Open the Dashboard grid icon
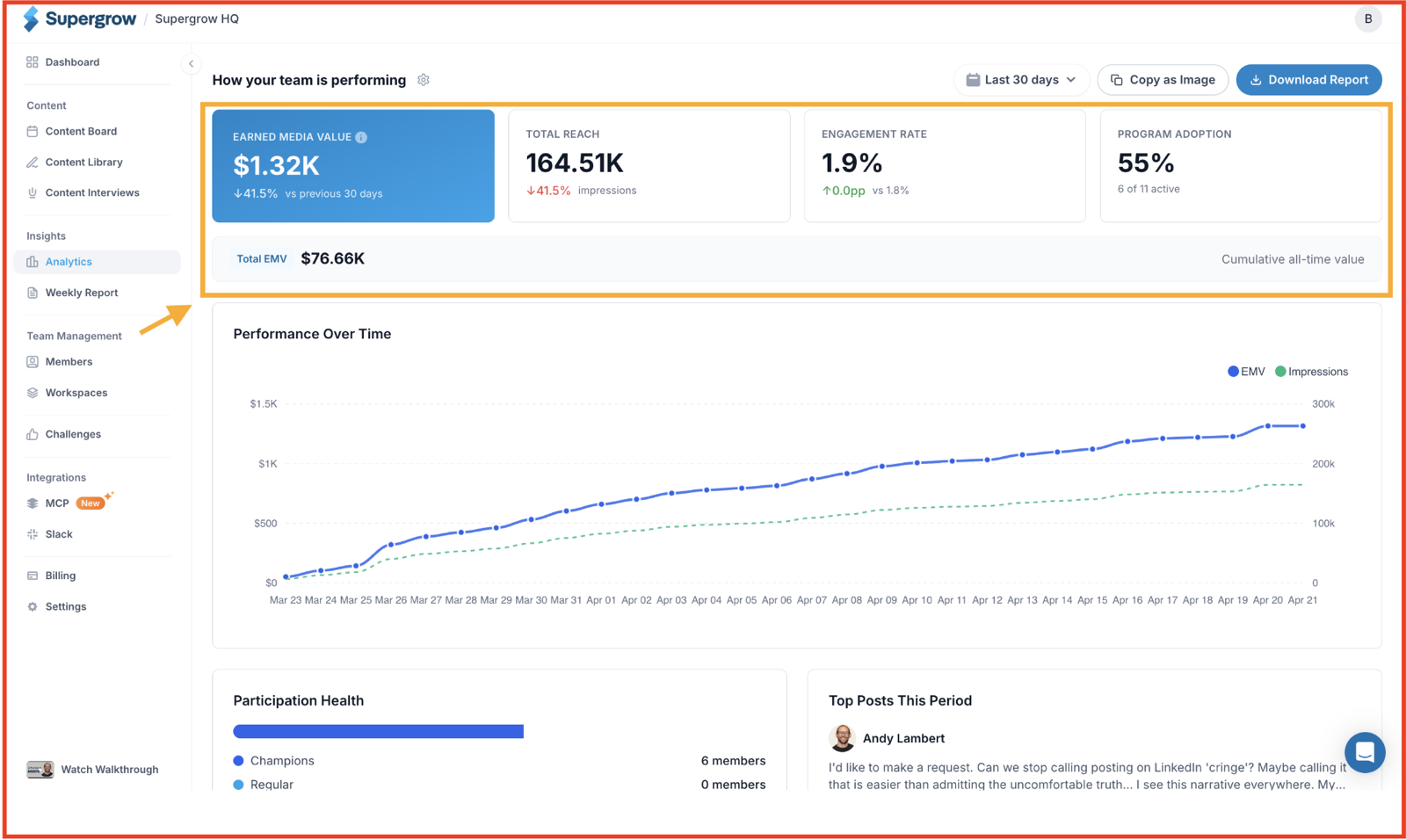This screenshot has height=840, width=1406. pyautogui.click(x=33, y=62)
